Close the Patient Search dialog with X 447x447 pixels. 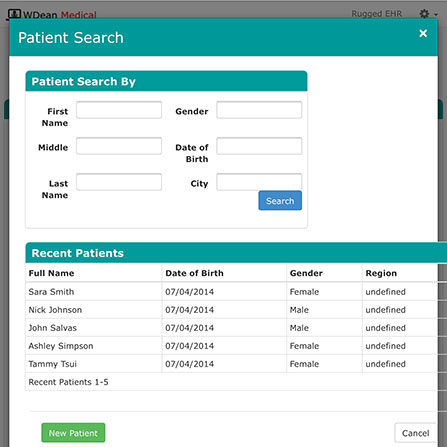tap(423, 33)
